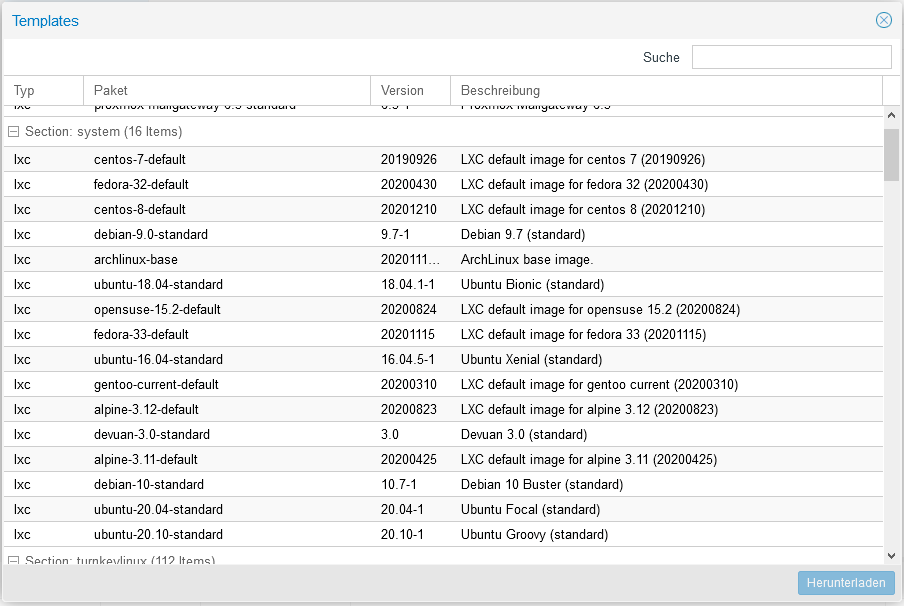
Task: Select the fedora-32-default template row
Action: 443,185
